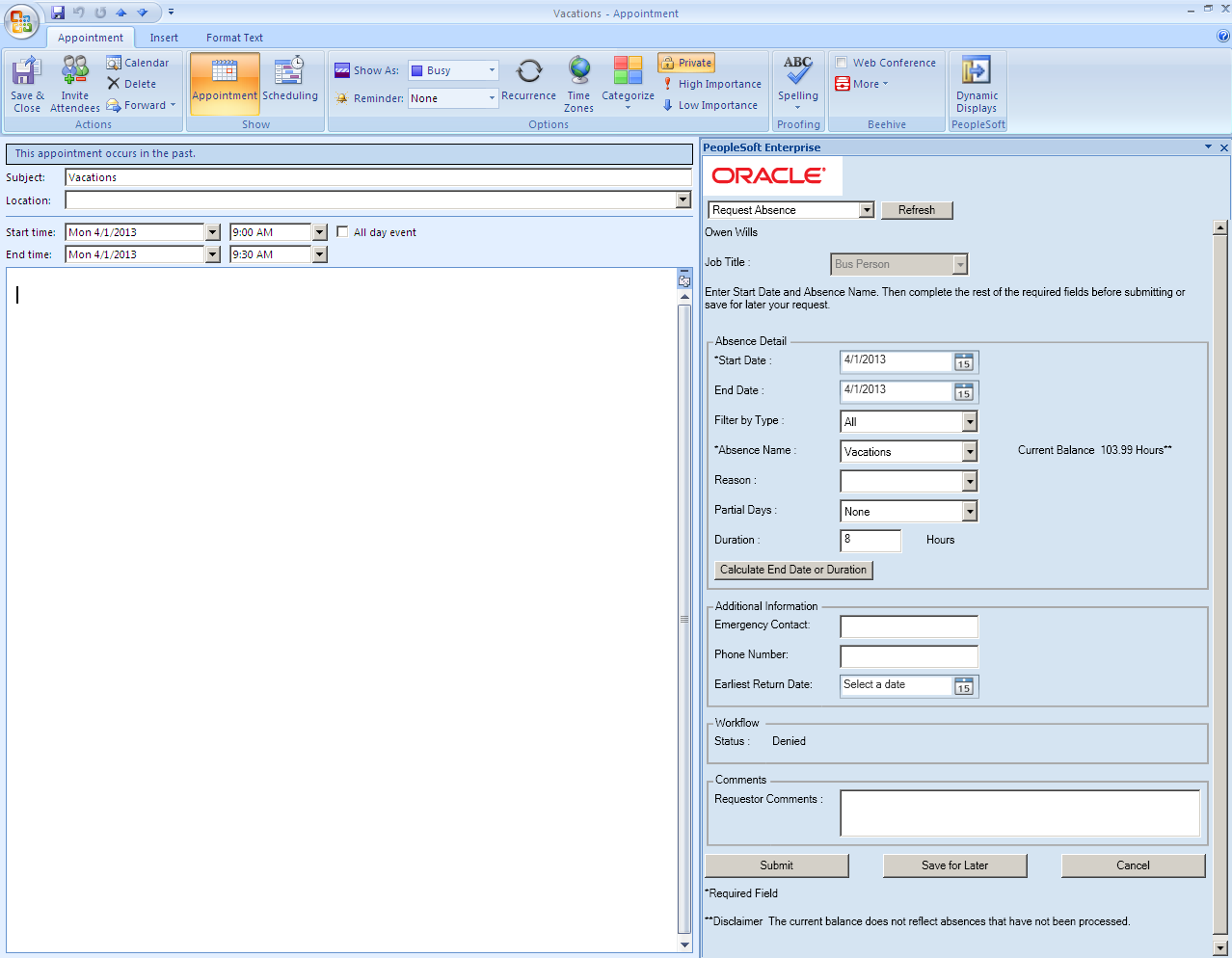The width and height of the screenshot is (1232, 958).
Task: Click Dynamic Displays PeopleSoft icon
Action: click(977, 84)
